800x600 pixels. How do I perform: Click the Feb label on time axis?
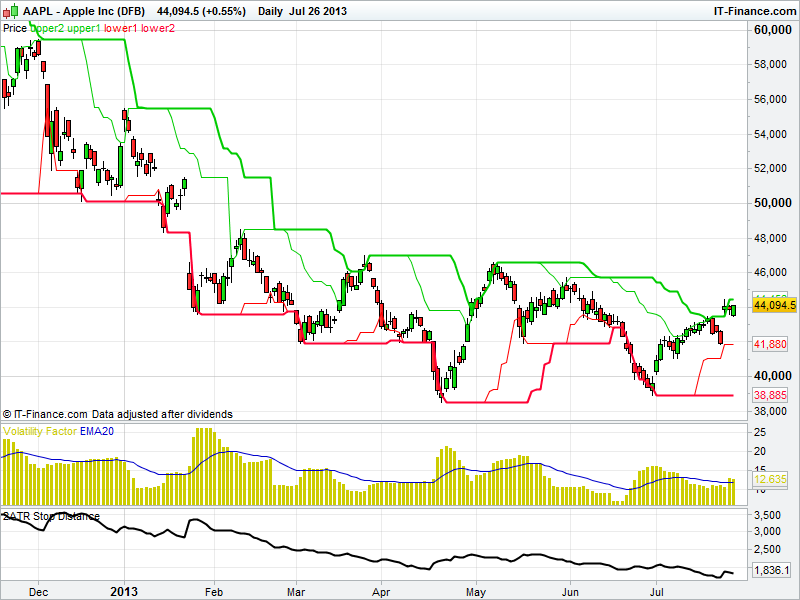tap(214, 592)
